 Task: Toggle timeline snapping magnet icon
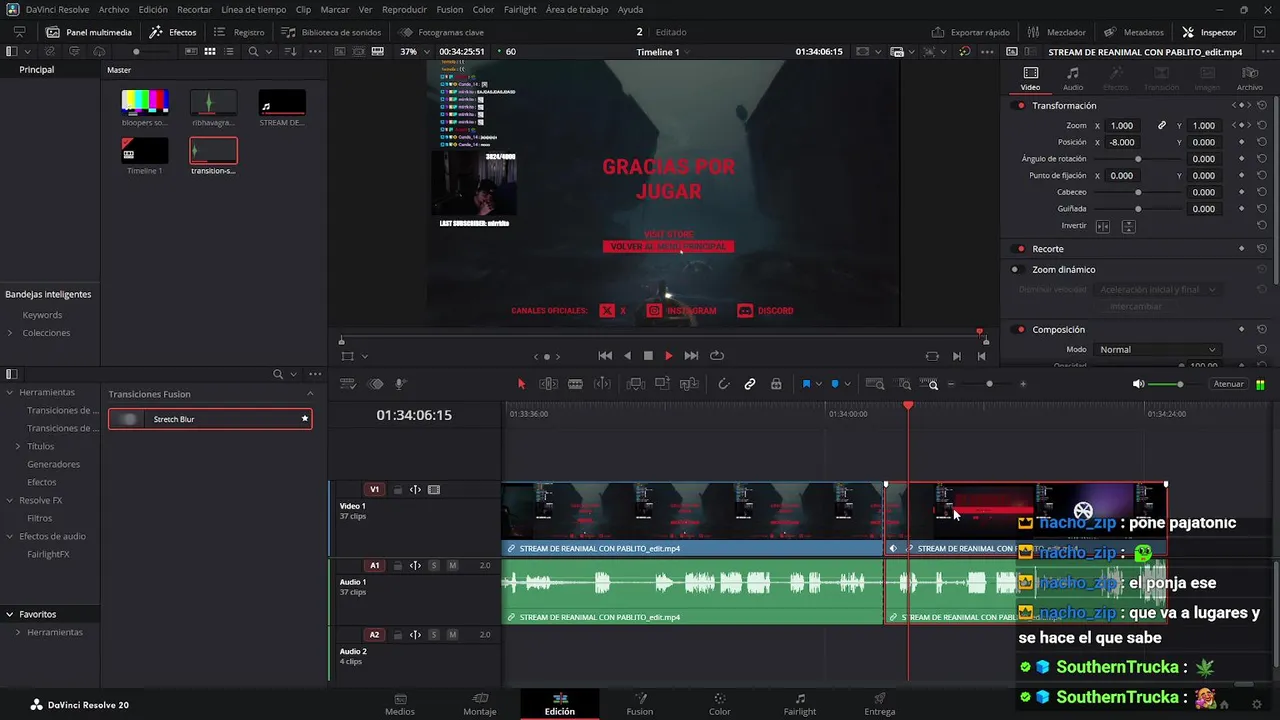(724, 384)
